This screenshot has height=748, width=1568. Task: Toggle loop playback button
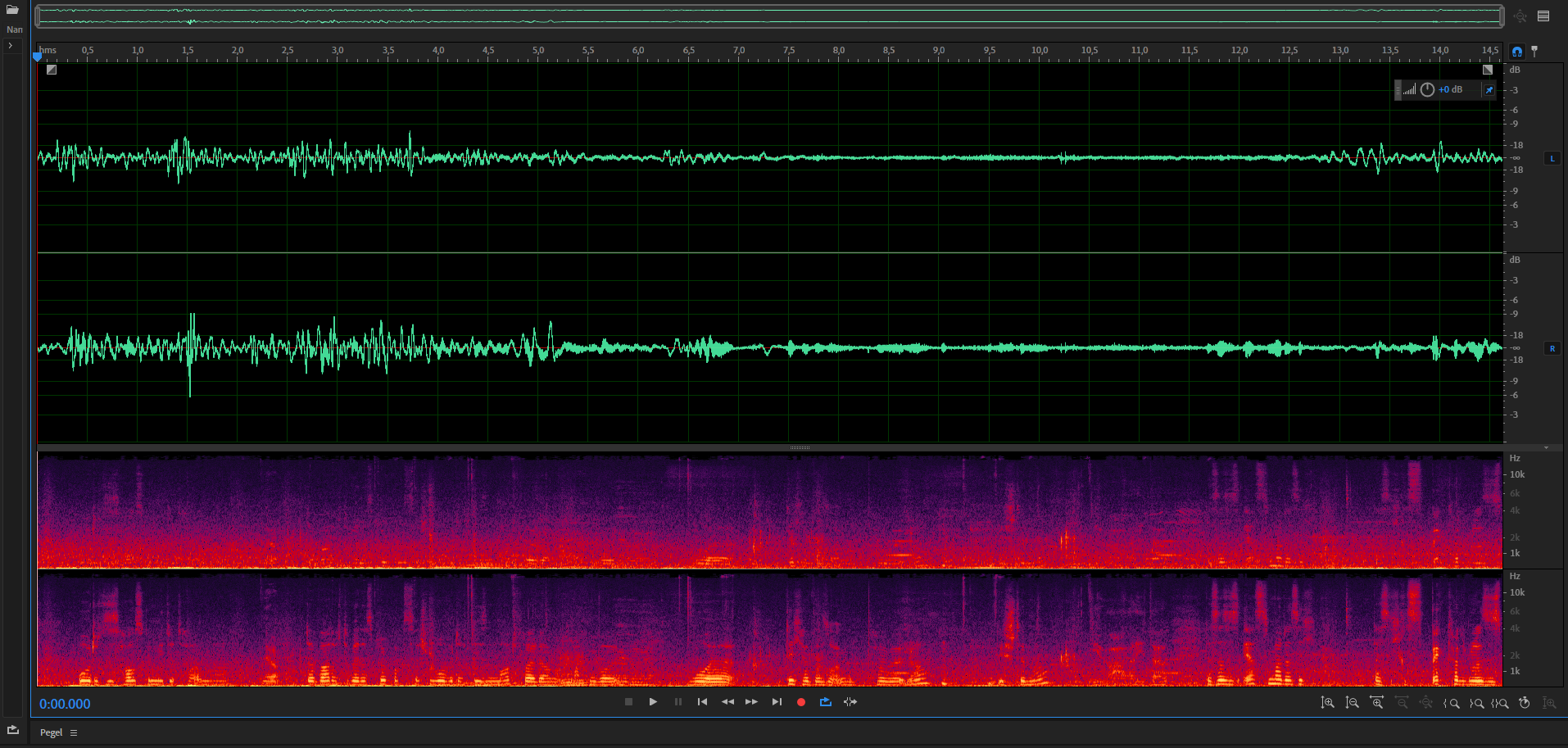point(826,702)
